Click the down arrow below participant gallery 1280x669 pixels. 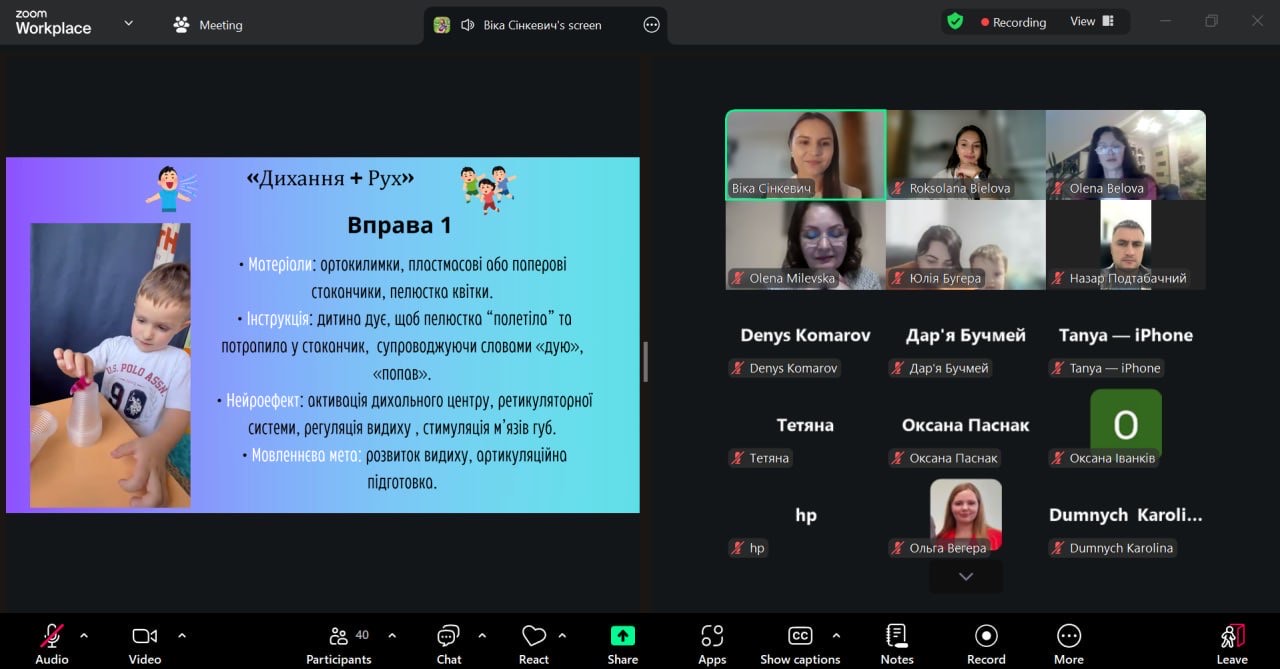click(965, 576)
